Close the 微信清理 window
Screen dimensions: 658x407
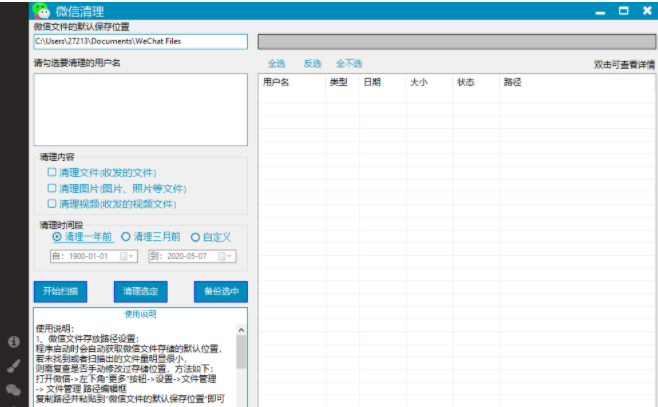[x=647, y=10]
